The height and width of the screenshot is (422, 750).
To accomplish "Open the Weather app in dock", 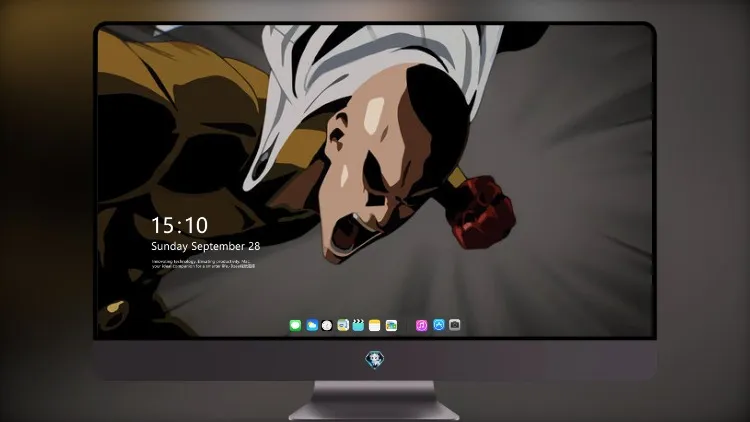I will [x=312, y=325].
